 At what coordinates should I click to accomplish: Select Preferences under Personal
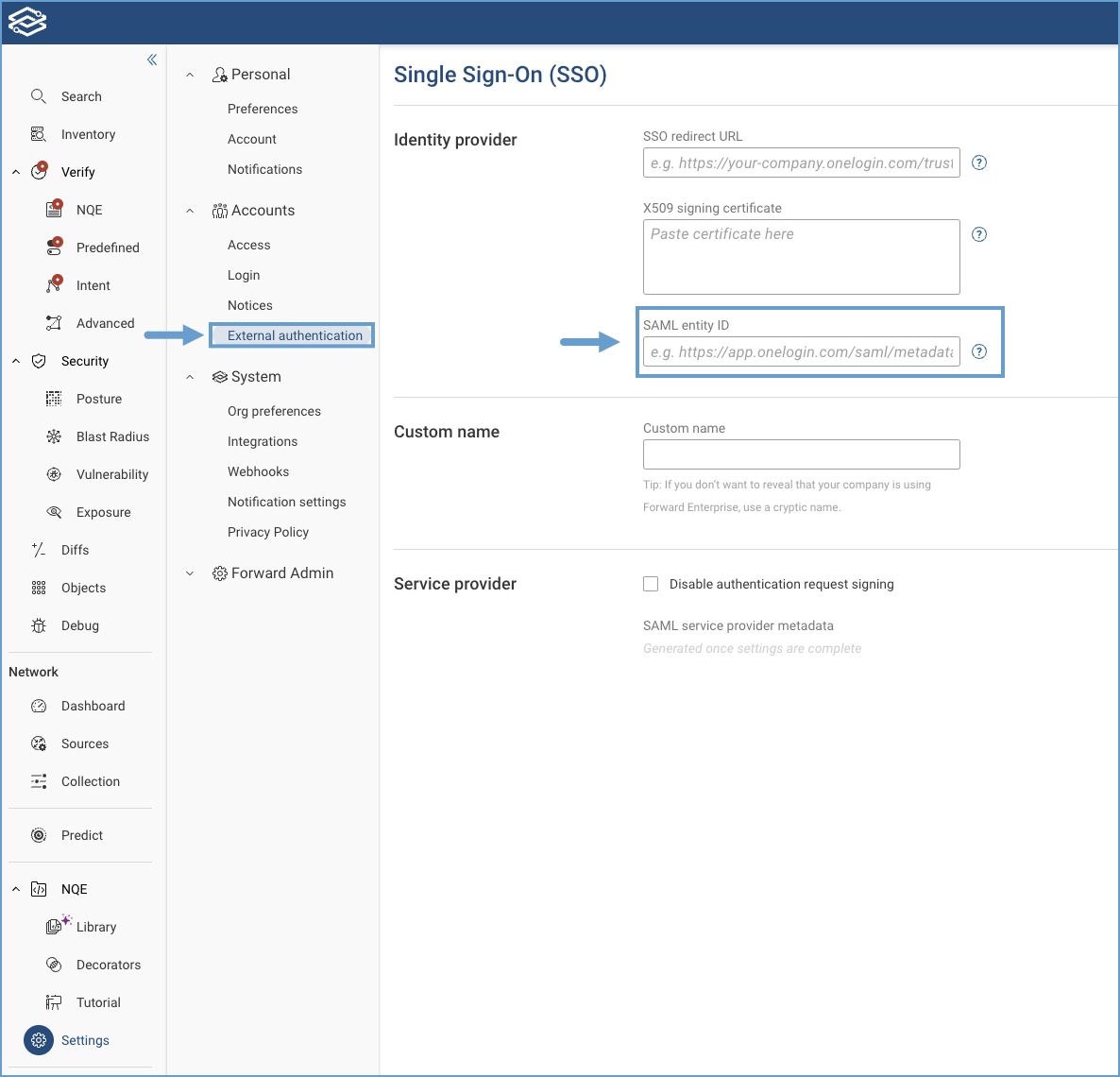263,109
